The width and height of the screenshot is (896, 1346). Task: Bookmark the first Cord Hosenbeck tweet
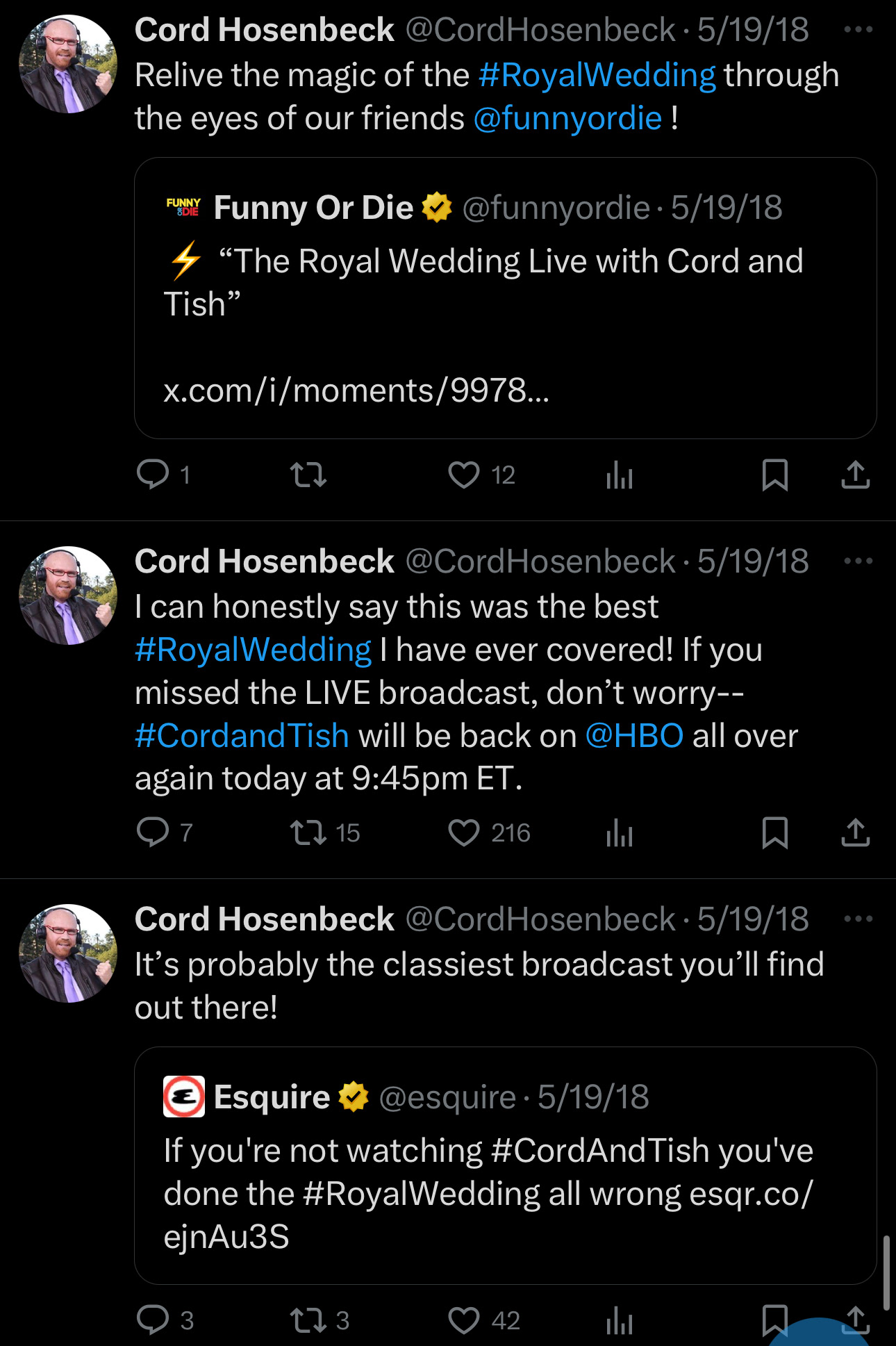[774, 475]
